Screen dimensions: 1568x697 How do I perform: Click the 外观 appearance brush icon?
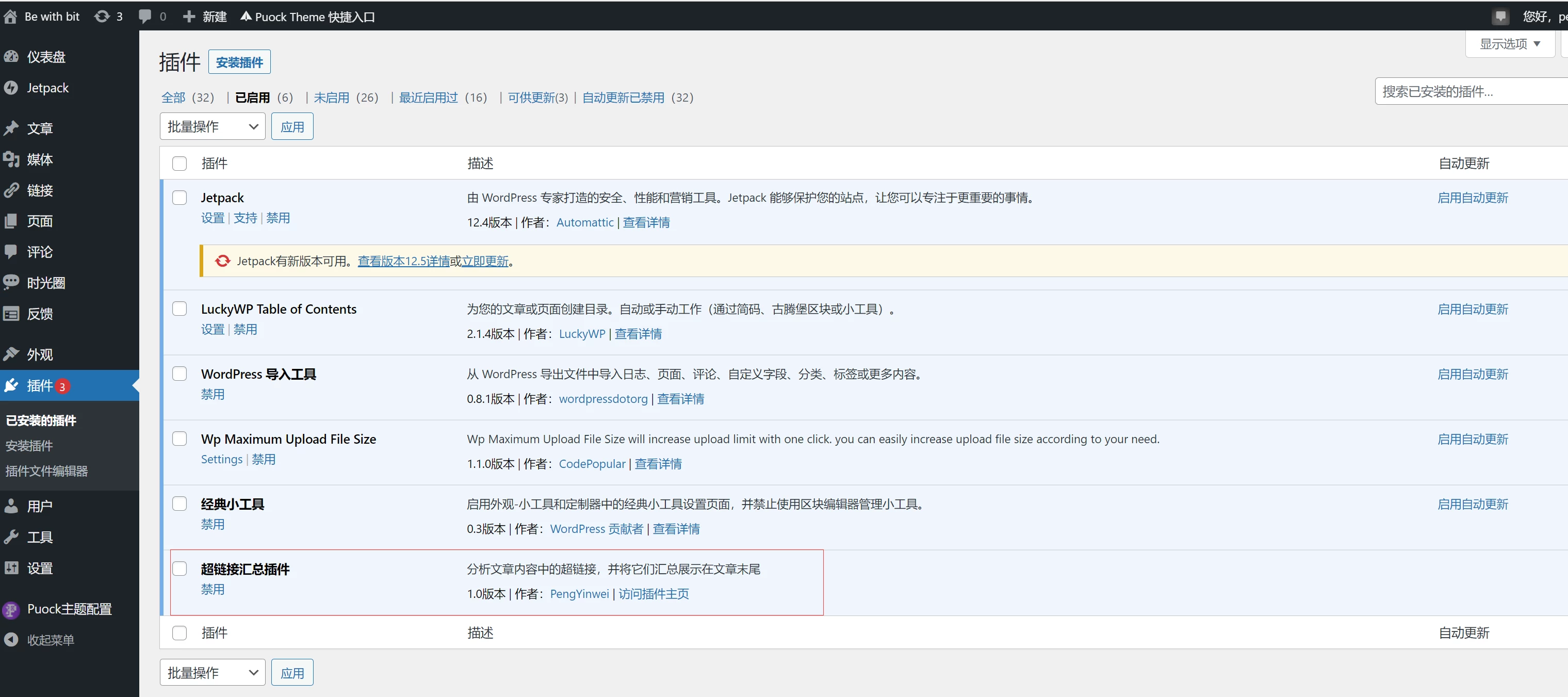tap(11, 354)
